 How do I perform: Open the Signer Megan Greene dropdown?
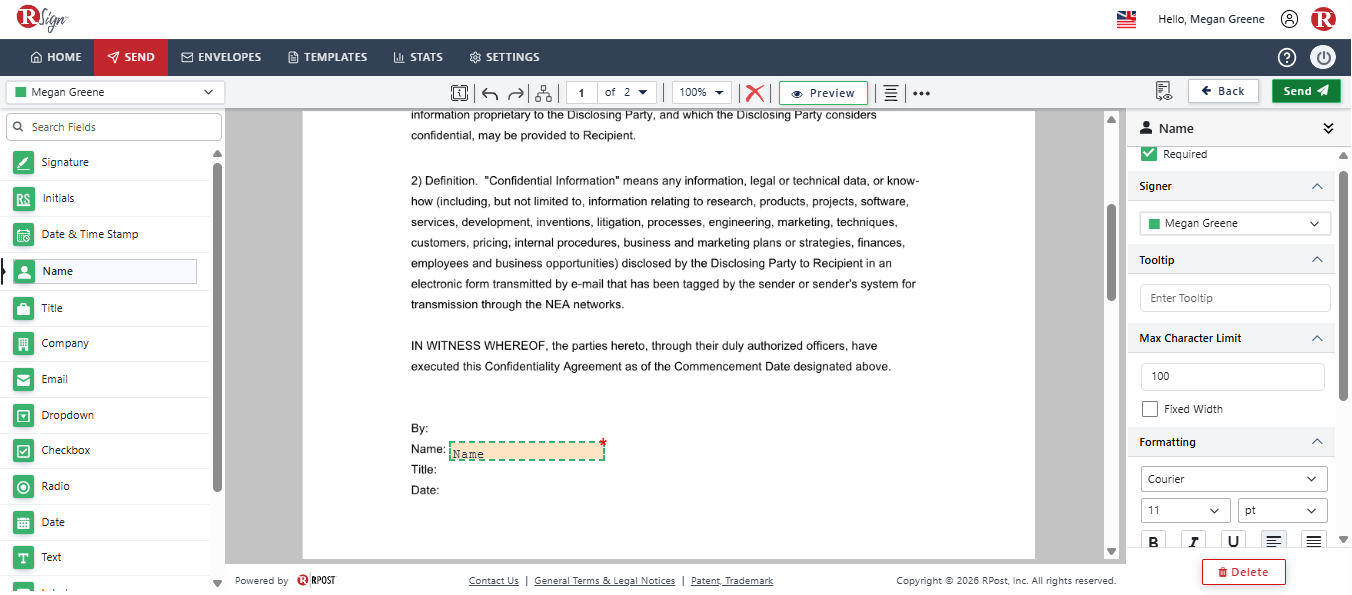pos(1235,223)
